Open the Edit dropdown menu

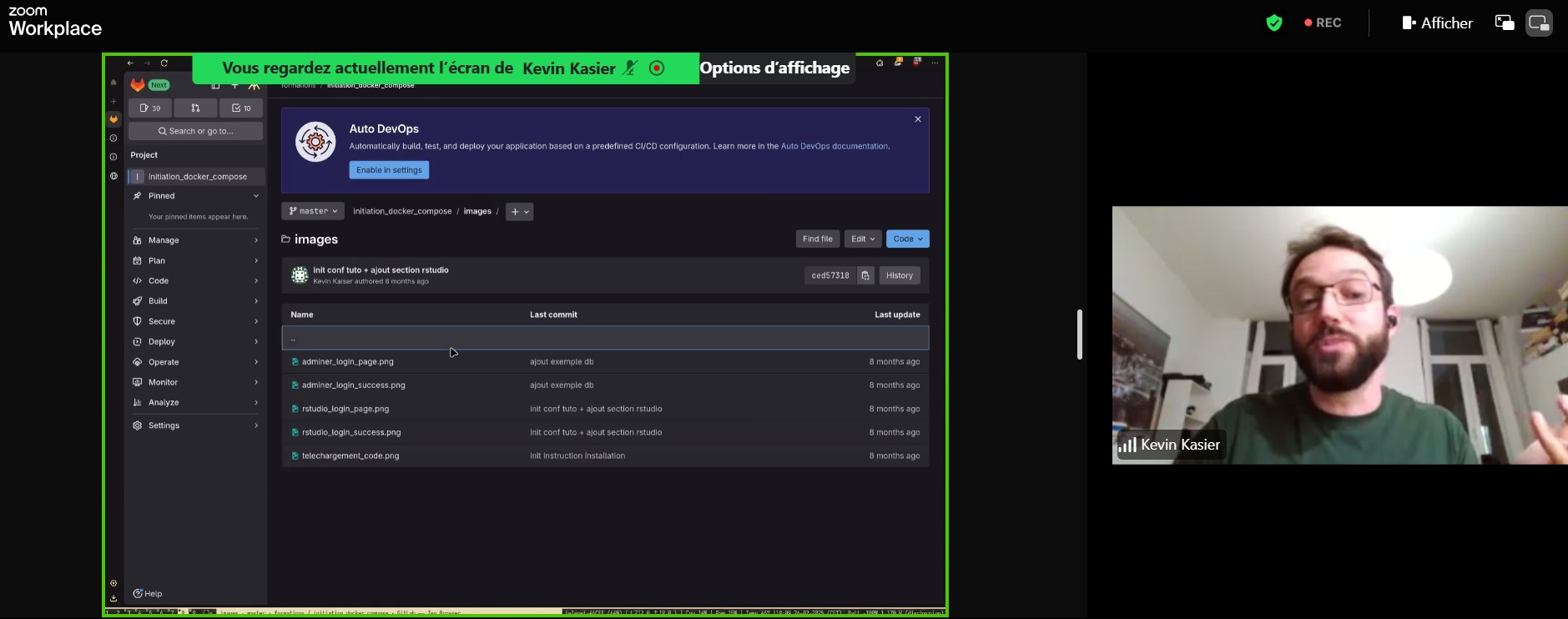pyautogui.click(x=862, y=239)
